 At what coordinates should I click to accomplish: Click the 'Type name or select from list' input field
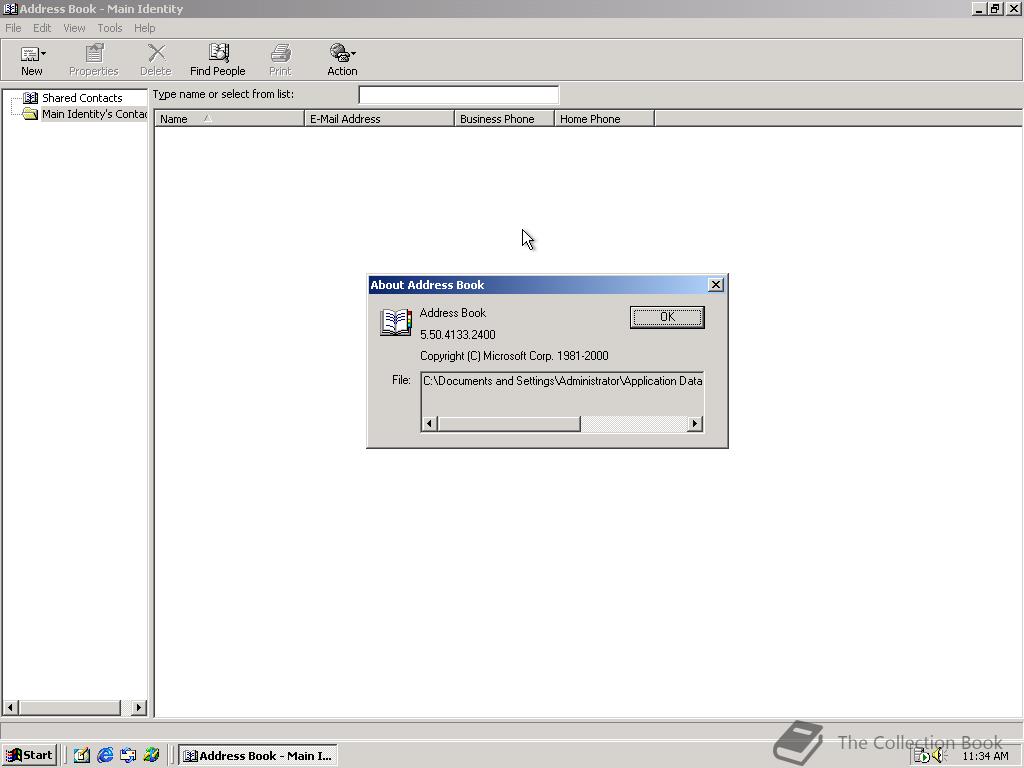pyautogui.click(x=458, y=95)
